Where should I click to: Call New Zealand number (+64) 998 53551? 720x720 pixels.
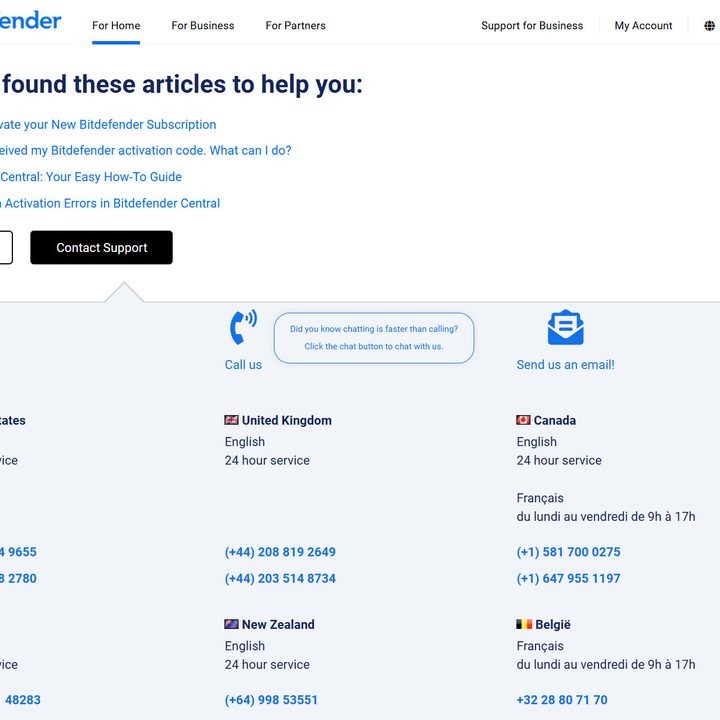pyautogui.click(x=271, y=700)
